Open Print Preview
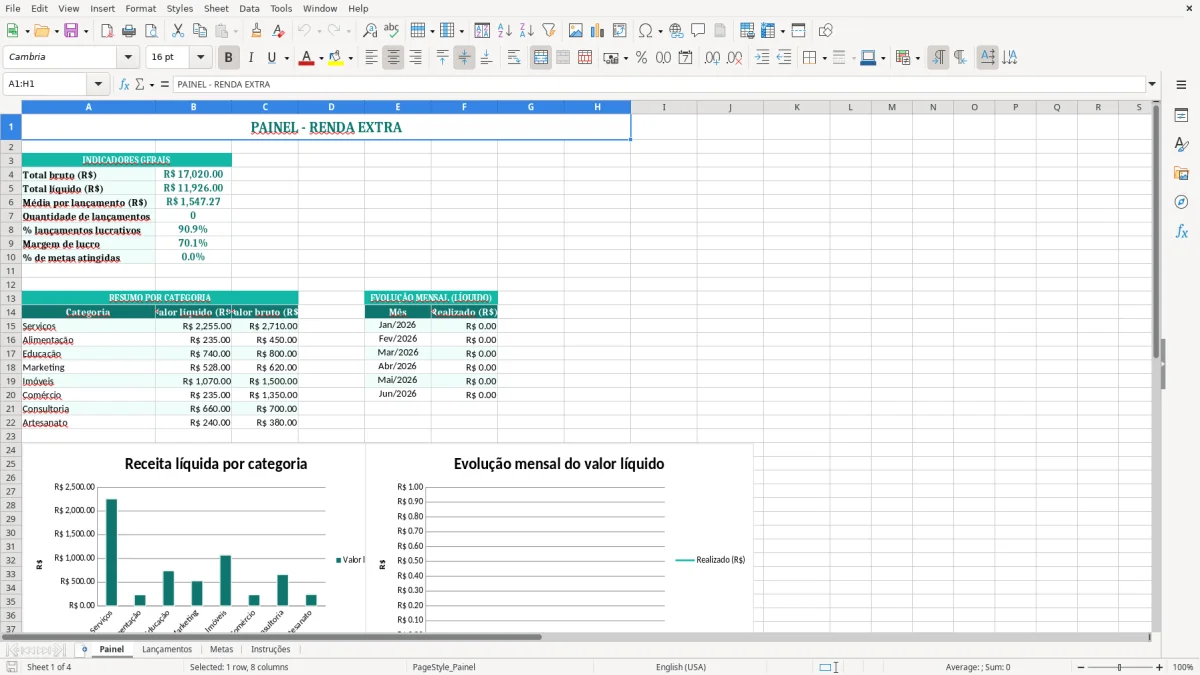Image resolution: width=1200 pixels, height=675 pixels. [x=151, y=31]
